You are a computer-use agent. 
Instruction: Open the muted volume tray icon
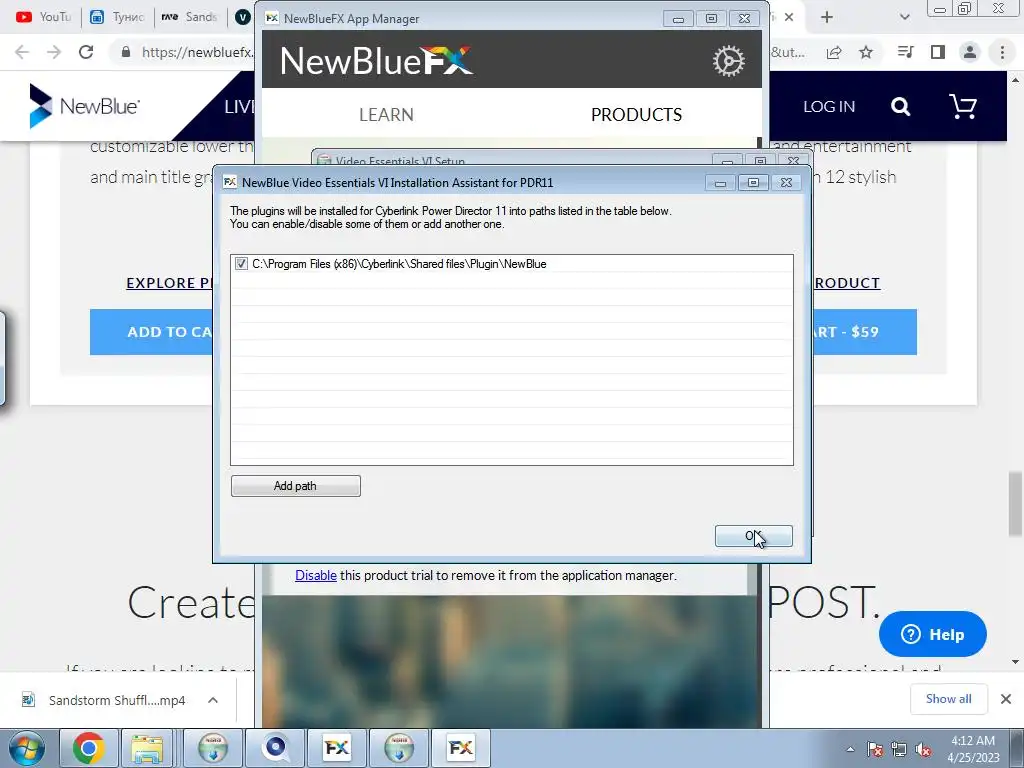(x=923, y=750)
